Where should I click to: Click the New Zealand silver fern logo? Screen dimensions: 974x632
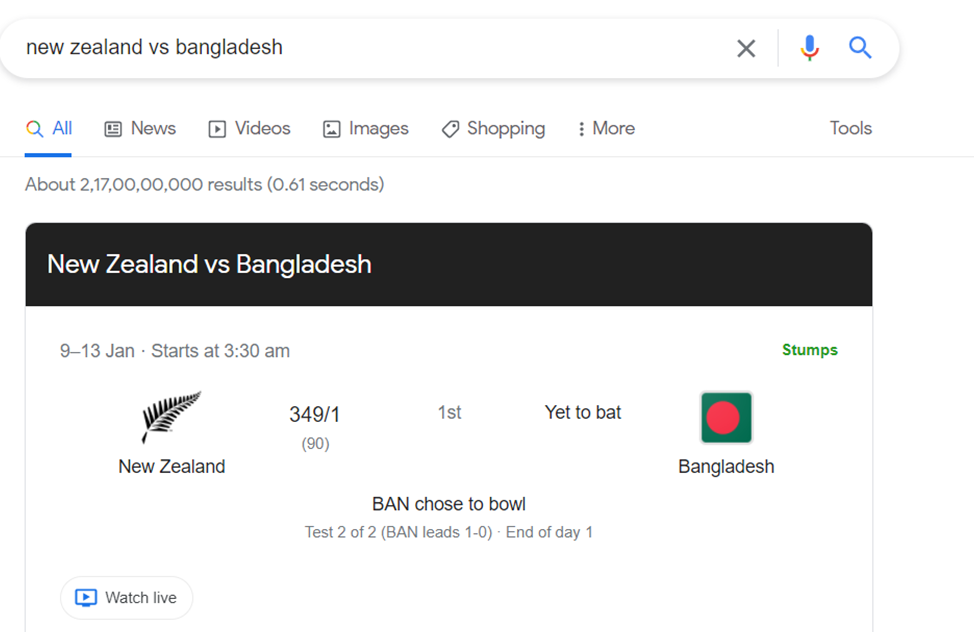(x=171, y=417)
